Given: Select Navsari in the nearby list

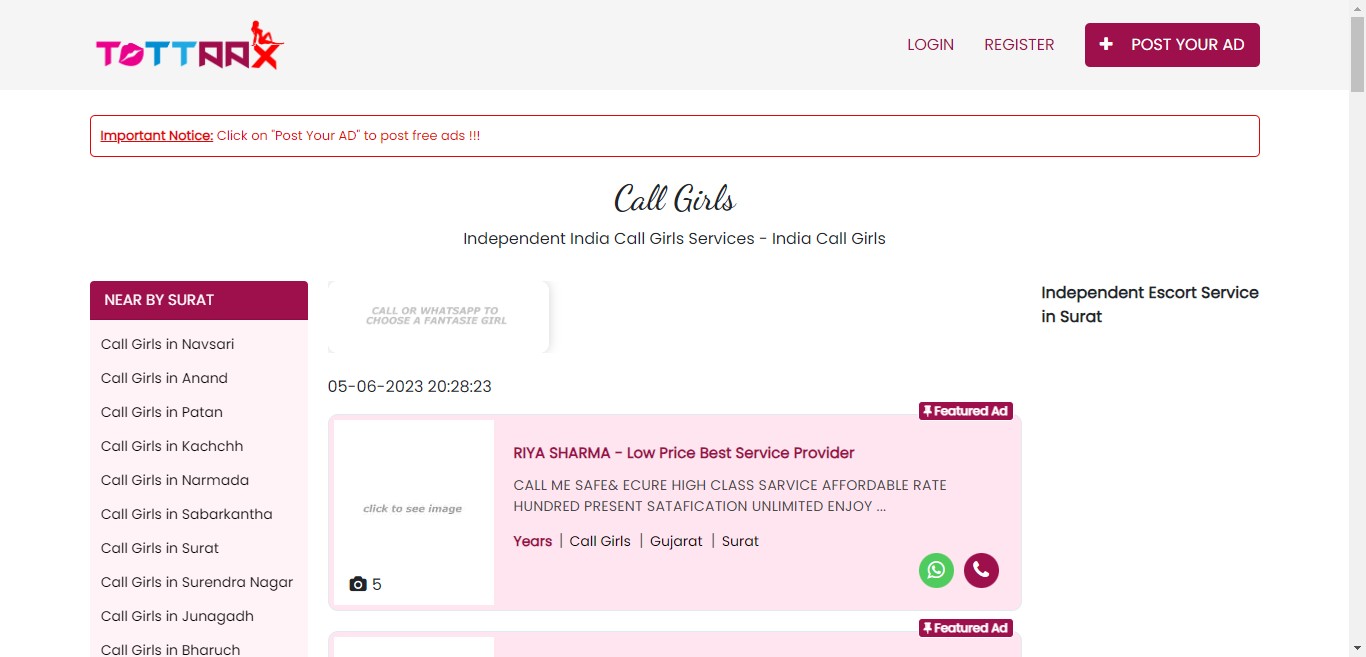Looking at the screenshot, I should [167, 344].
